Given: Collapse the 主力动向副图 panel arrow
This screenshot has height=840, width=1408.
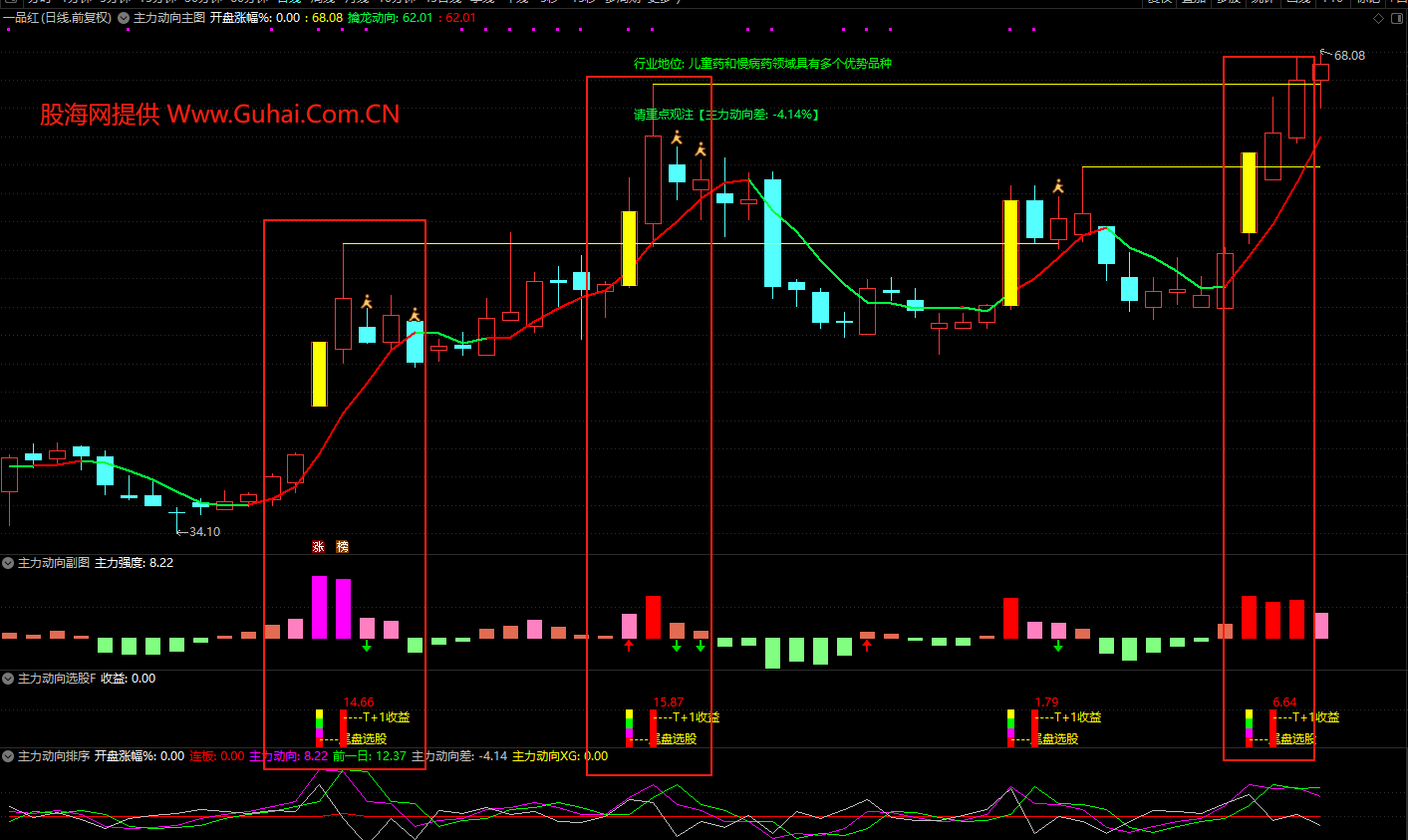Looking at the screenshot, I should tap(8, 563).
